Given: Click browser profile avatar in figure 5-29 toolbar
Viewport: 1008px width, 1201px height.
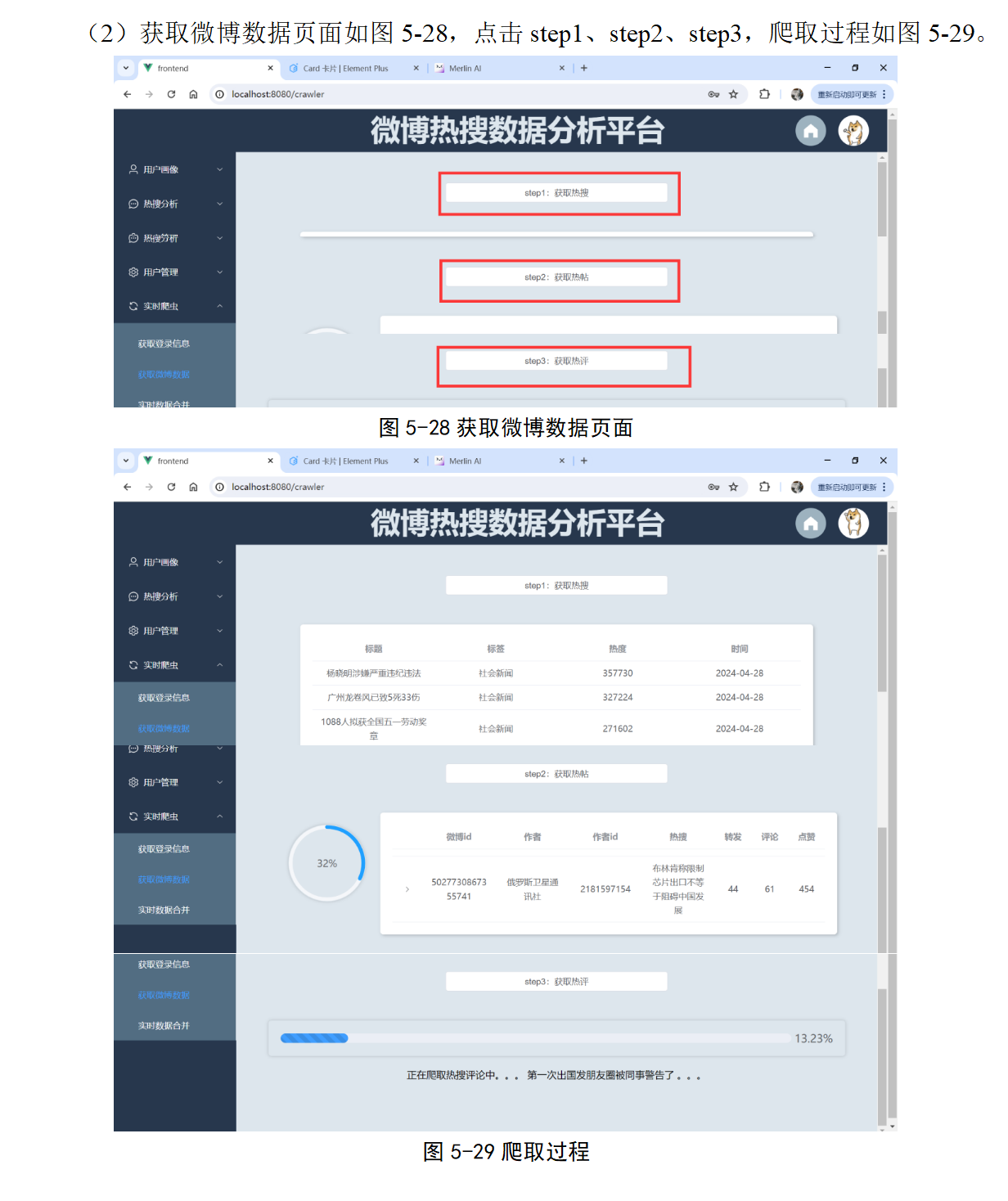Looking at the screenshot, I should click(797, 487).
